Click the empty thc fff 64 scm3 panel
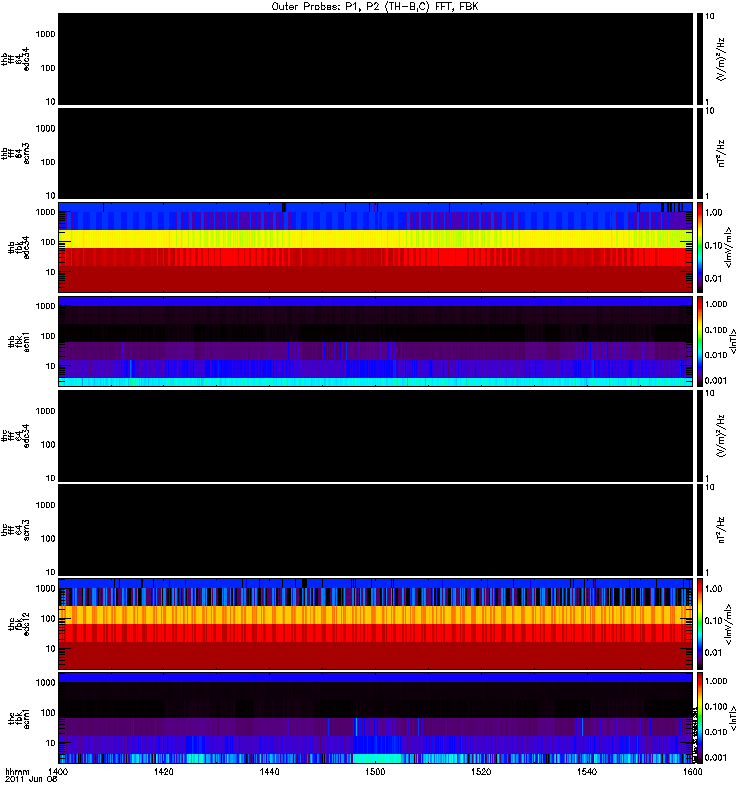Image resolution: width=750 pixels, height=800 pixels. (376, 530)
